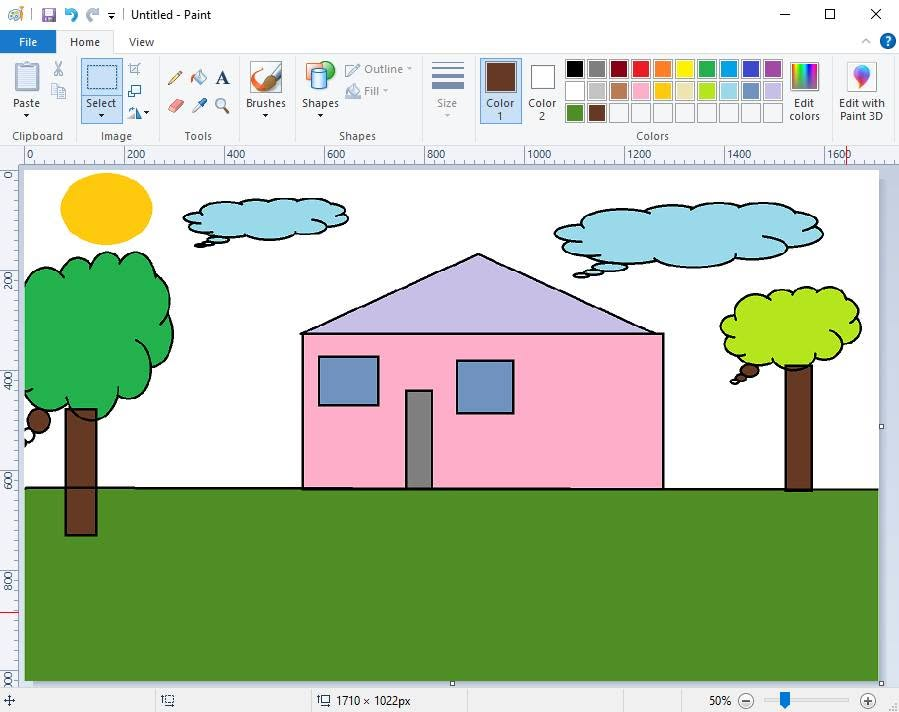Screen dimensions: 899x712
Task: Click the canvas bottom-right resize handle
Action: [881, 683]
